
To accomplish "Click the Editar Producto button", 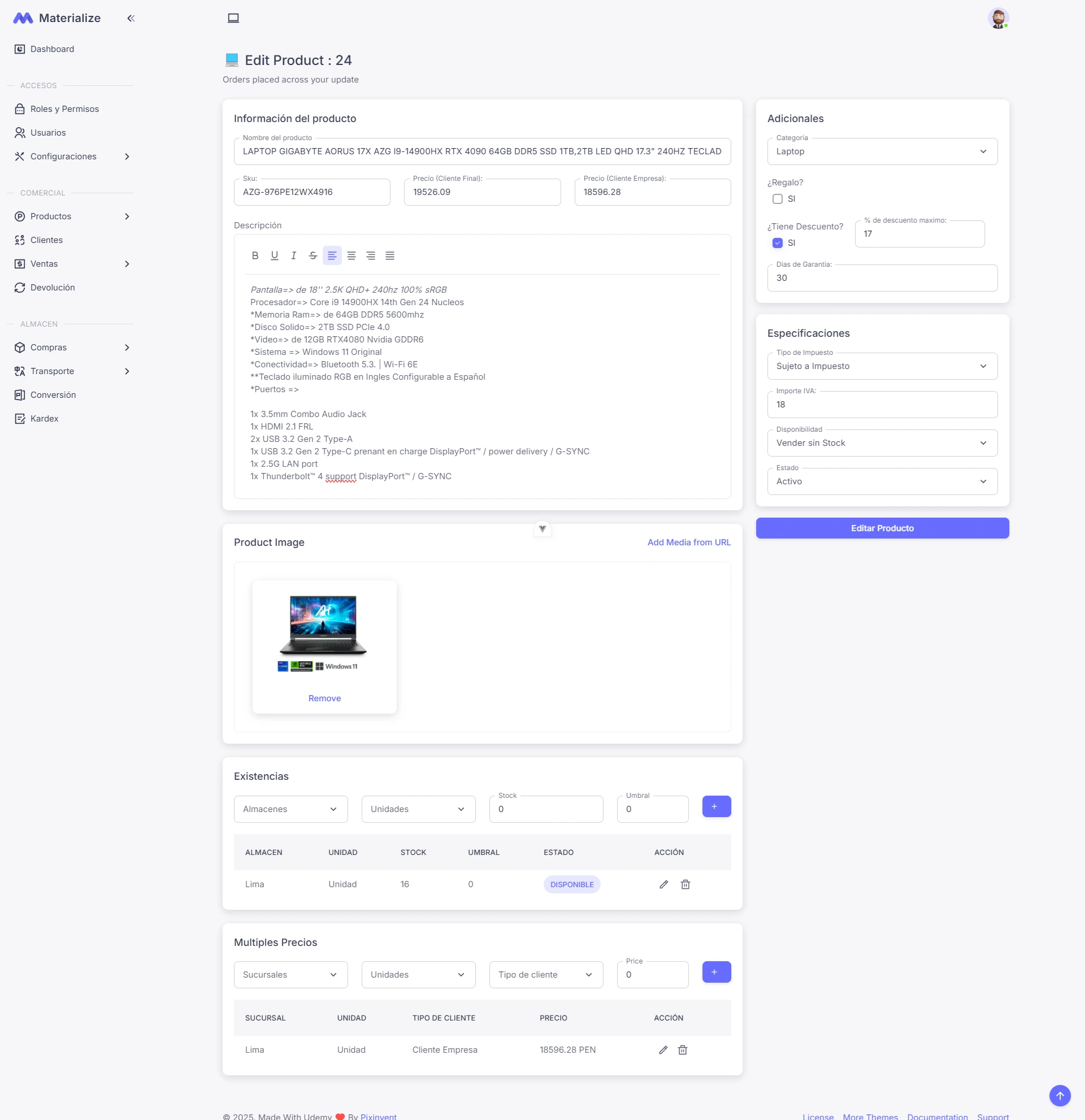I will (x=882, y=528).
